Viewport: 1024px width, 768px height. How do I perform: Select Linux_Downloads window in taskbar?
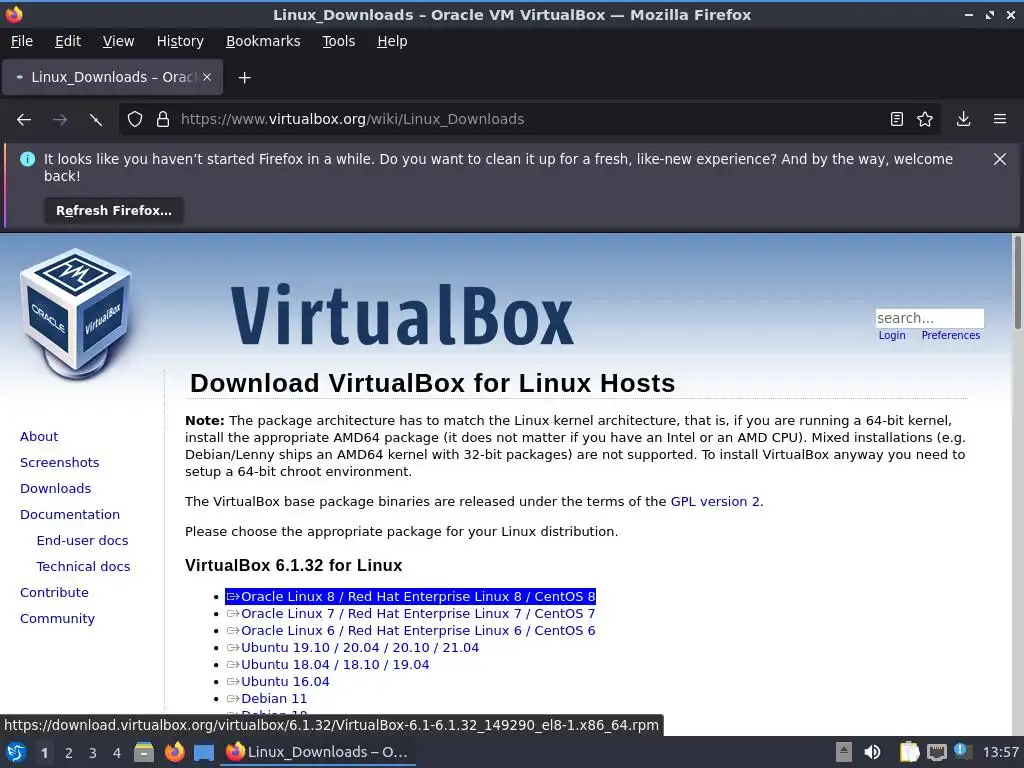point(318,752)
